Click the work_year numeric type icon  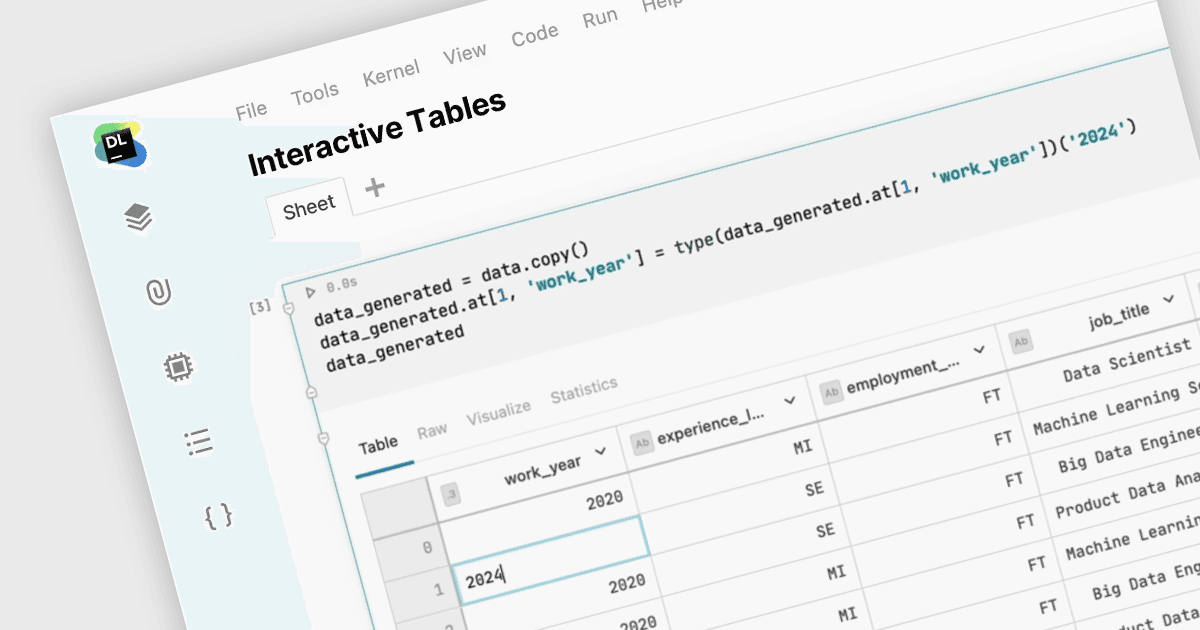pos(451,493)
